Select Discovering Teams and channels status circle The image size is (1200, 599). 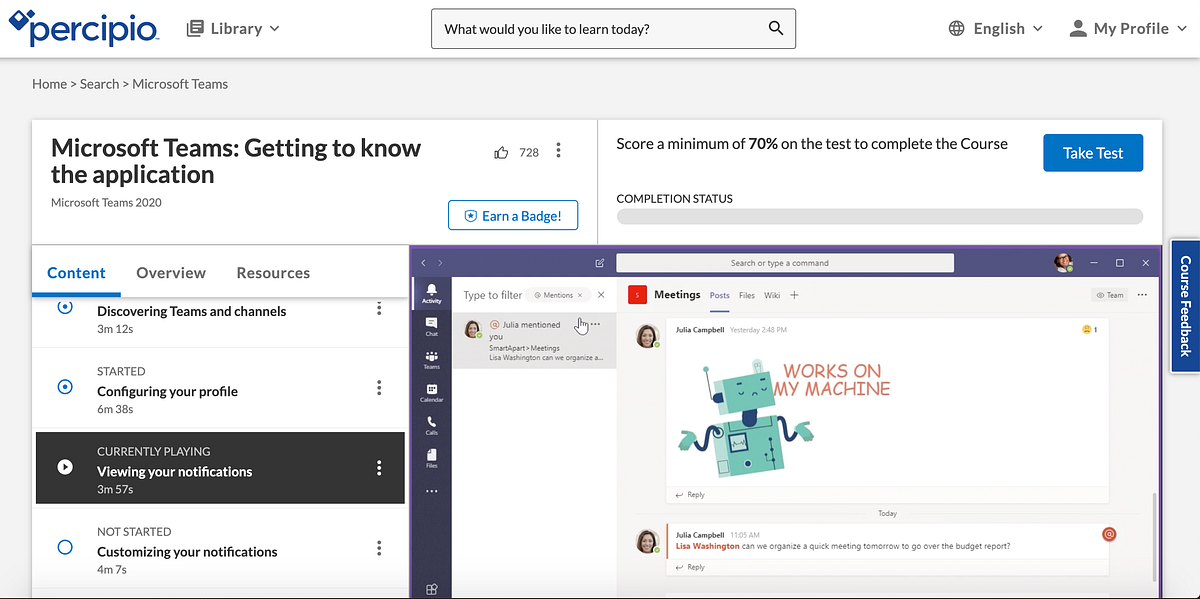pyautogui.click(x=65, y=307)
